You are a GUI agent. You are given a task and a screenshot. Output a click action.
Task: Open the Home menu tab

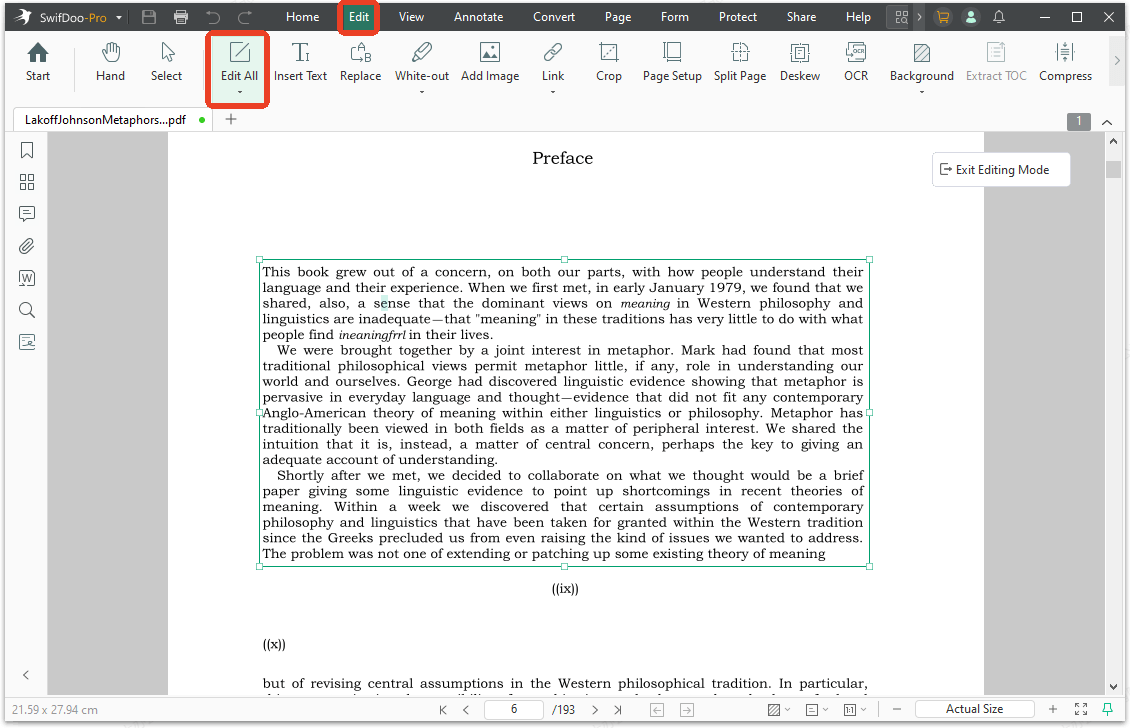click(302, 17)
